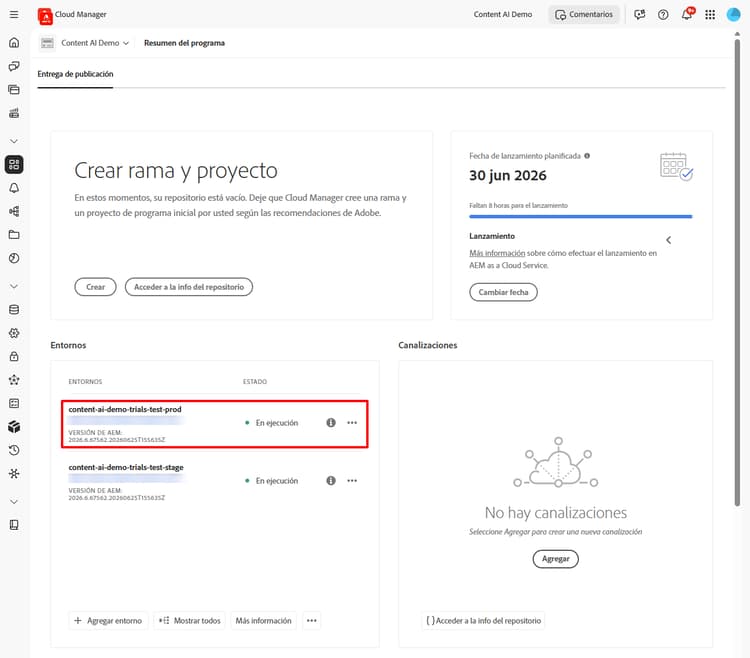This screenshot has height=658, width=750.
Task: Click the Comentarios button
Action: tap(584, 15)
